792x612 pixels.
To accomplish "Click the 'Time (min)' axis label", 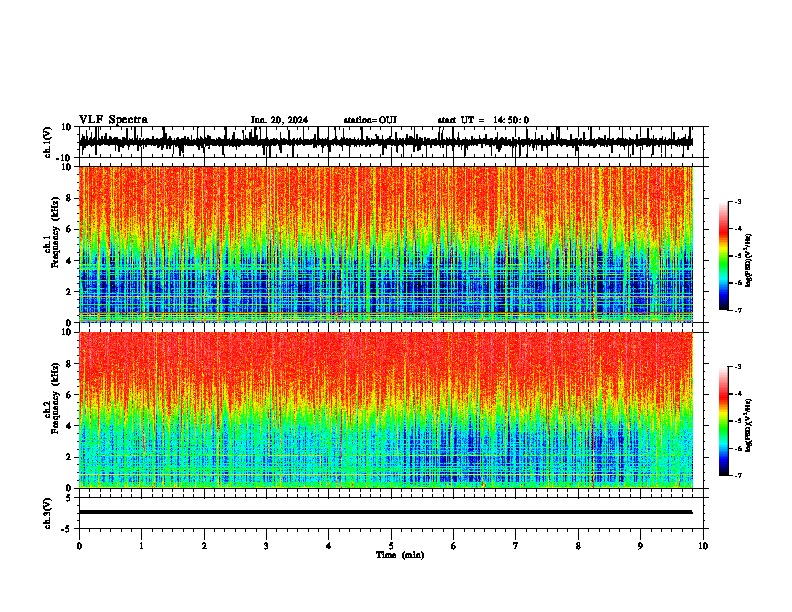I will click(400, 555).
